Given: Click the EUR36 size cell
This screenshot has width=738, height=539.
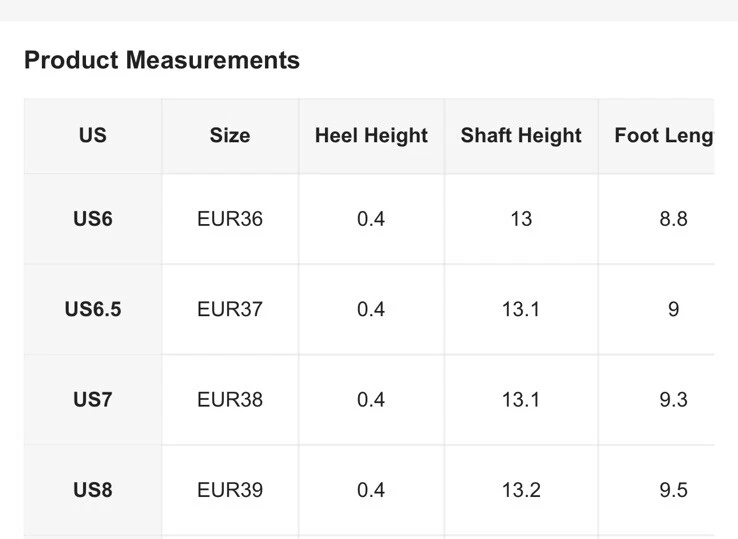Looking at the screenshot, I should pyautogui.click(x=230, y=219).
